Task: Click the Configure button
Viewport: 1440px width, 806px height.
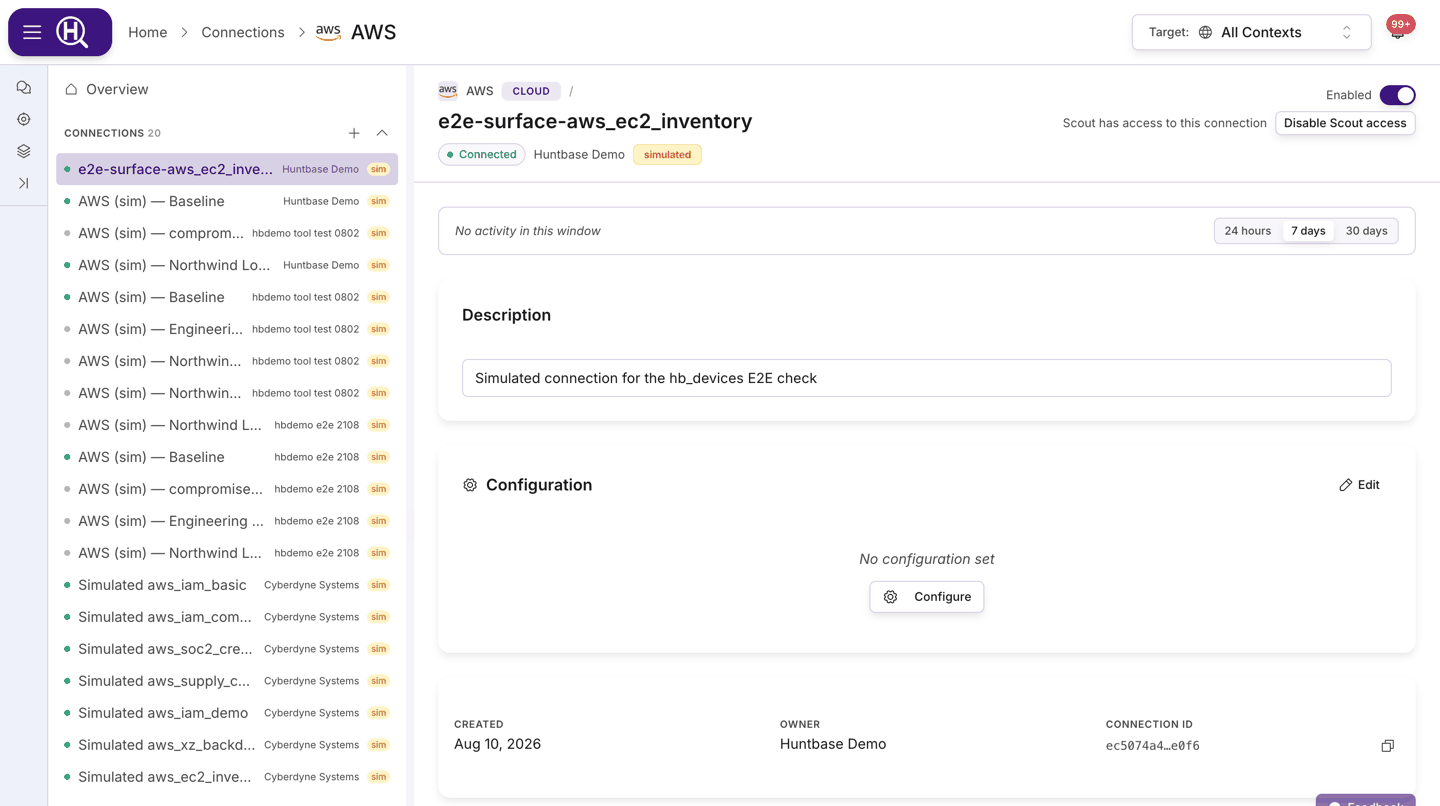Action: click(927, 597)
